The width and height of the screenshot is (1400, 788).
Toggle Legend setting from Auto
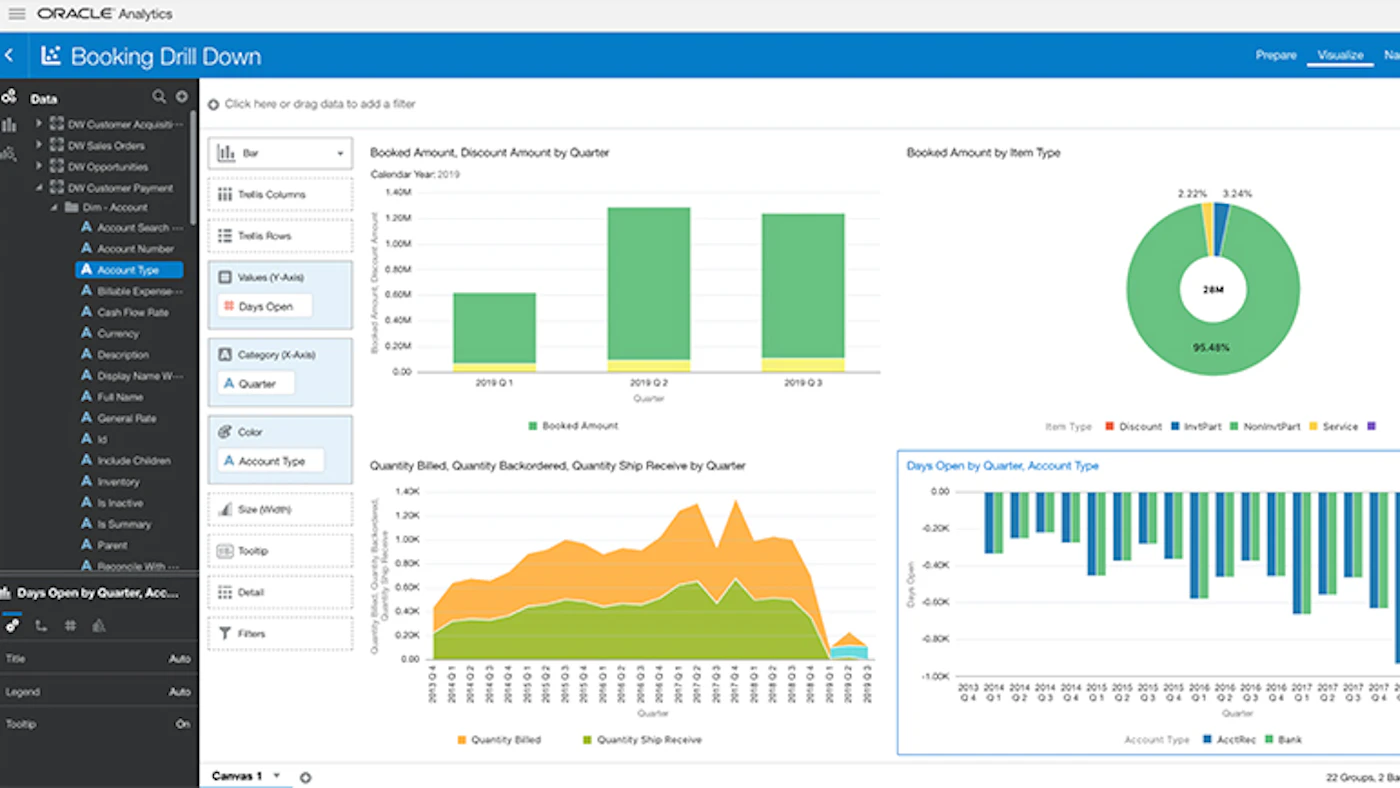(x=180, y=691)
